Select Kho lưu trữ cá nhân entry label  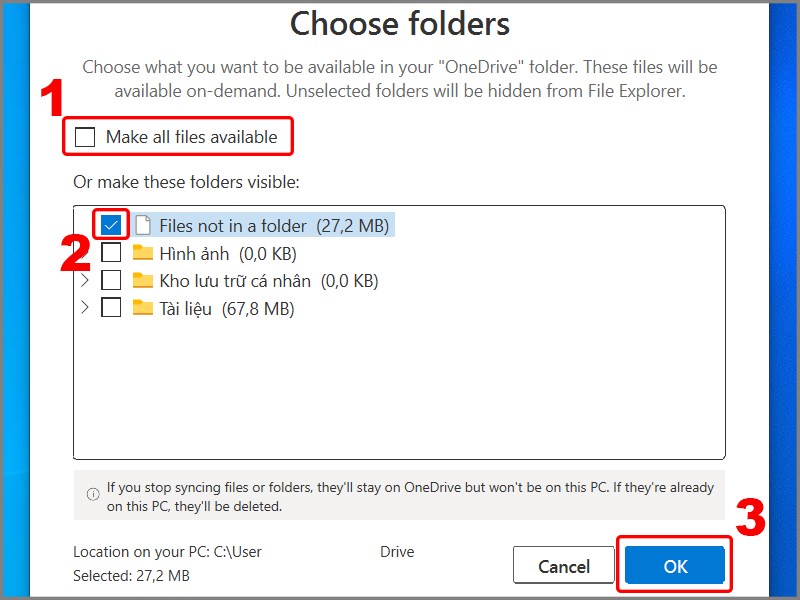pos(235,281)
